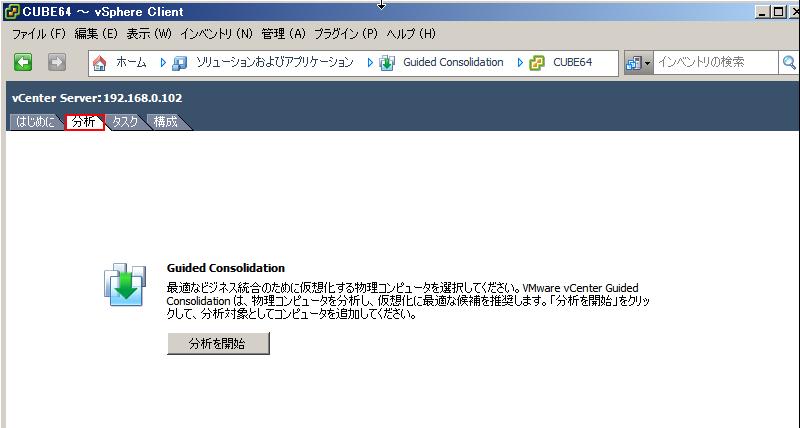Viewport: 800px width, 428px height.
Task: Open the インベントリ (N) menu
Action: pyautogui.click(x=216, y=34)
